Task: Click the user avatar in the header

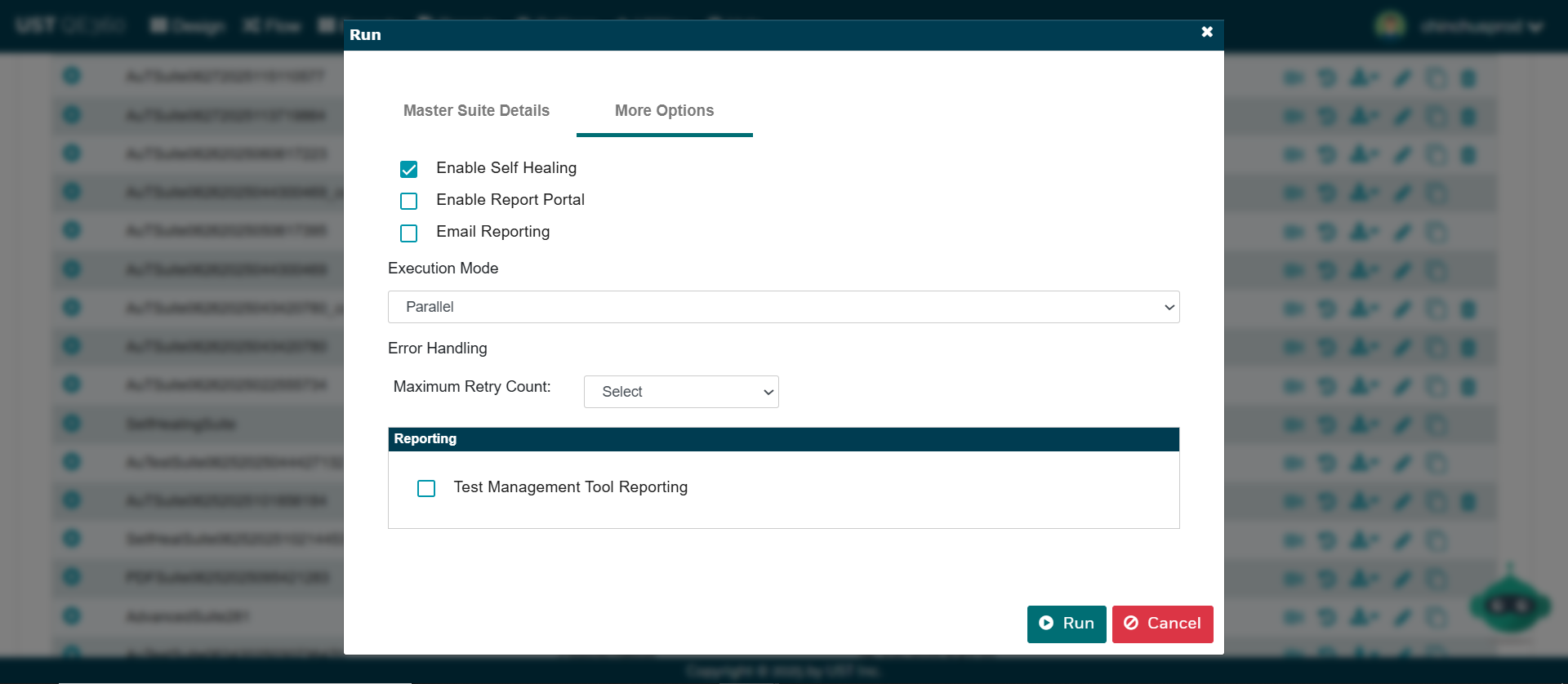Action: [x=1390, y=25]
